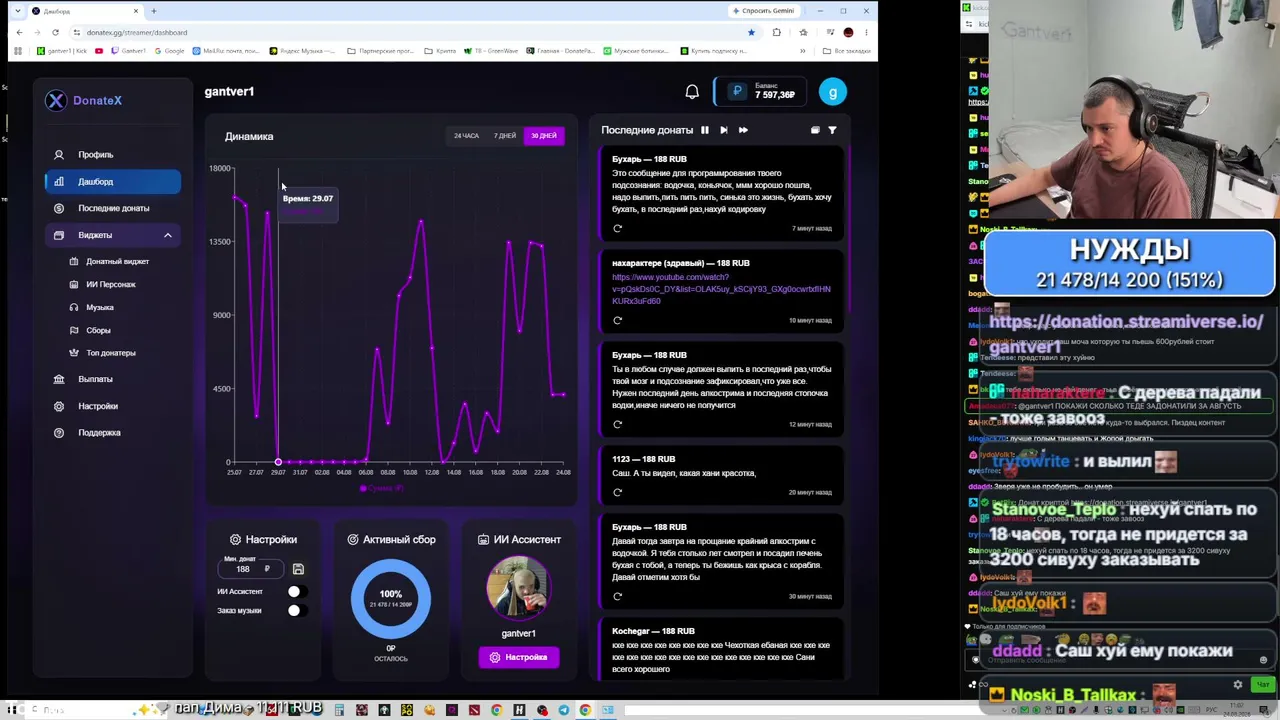1280x720 pixels.
Task: Open the donations filter
Action: coord(832,130)
